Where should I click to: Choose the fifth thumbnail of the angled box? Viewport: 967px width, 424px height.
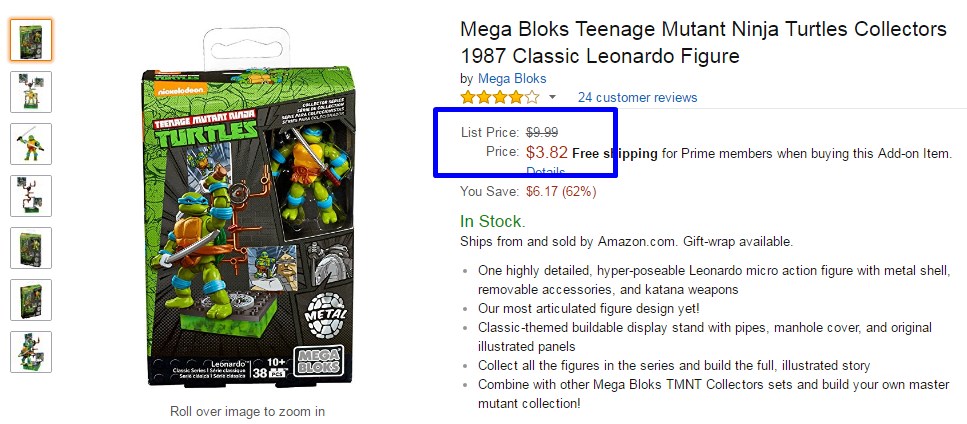click(31, 248)
